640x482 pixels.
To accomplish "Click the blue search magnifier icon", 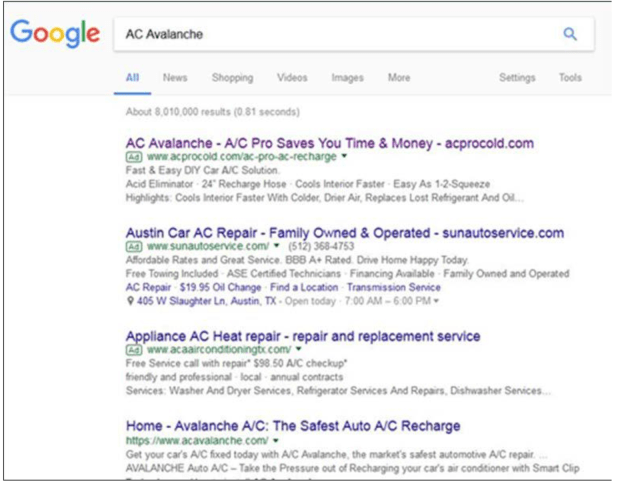I will (x=570, y=34).
